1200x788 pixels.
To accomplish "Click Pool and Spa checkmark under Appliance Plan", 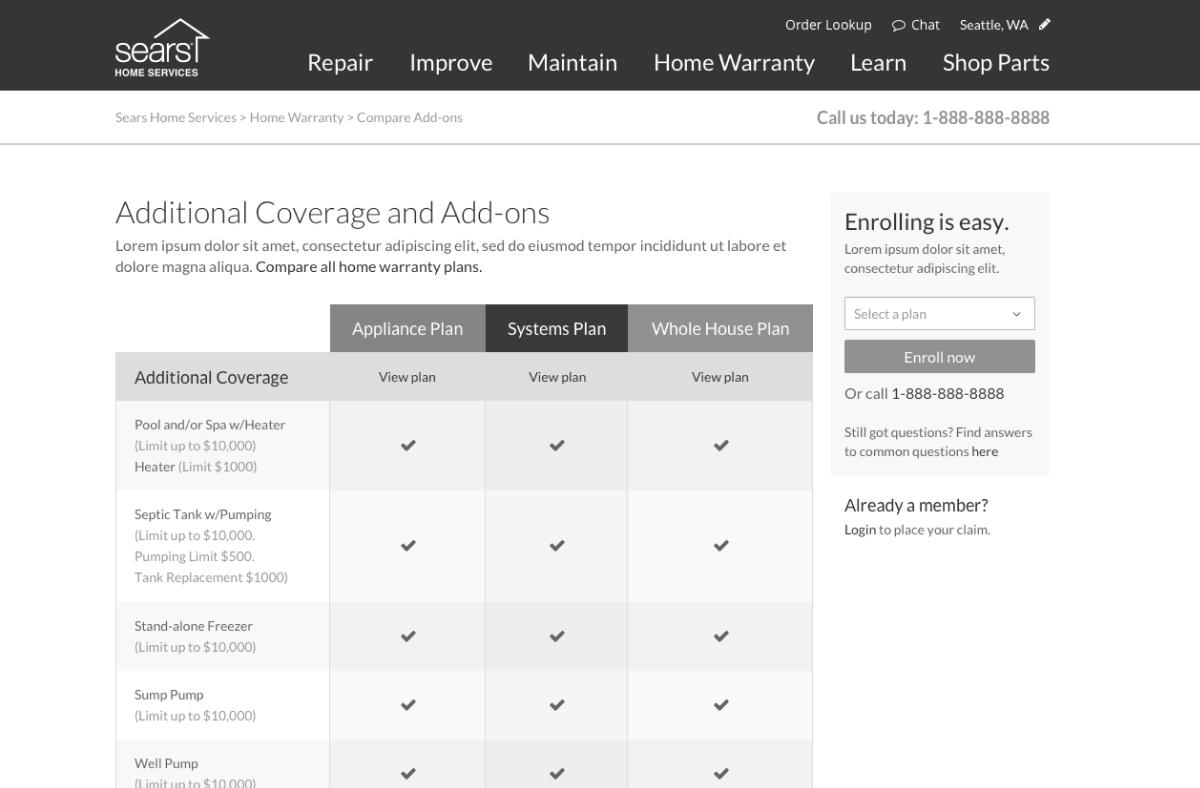I will coord(408,446).
